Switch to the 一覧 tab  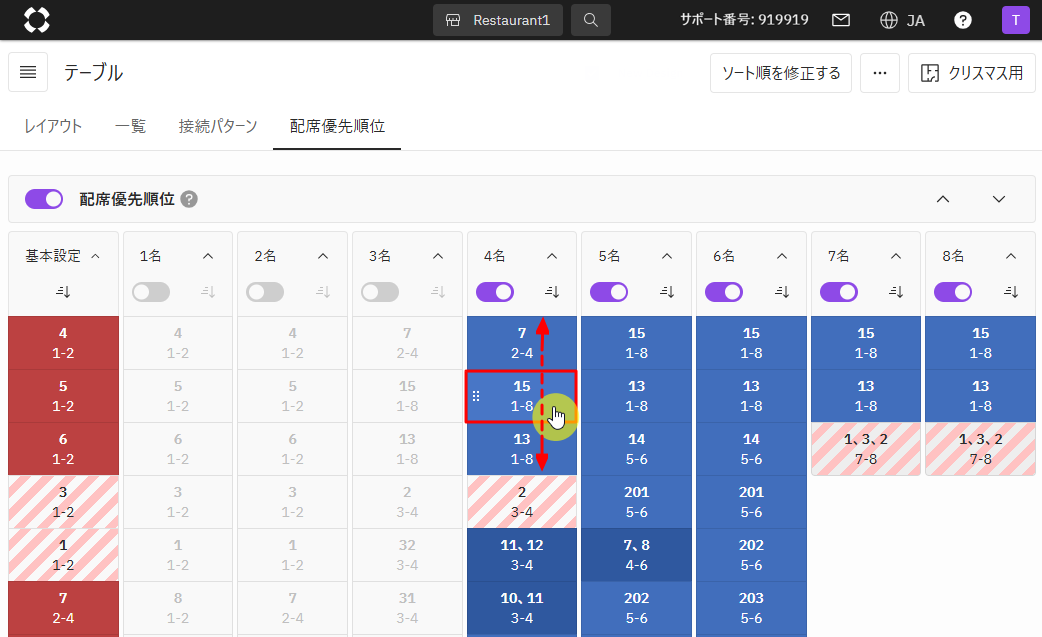pyautogui.click(x=130, y=126)
